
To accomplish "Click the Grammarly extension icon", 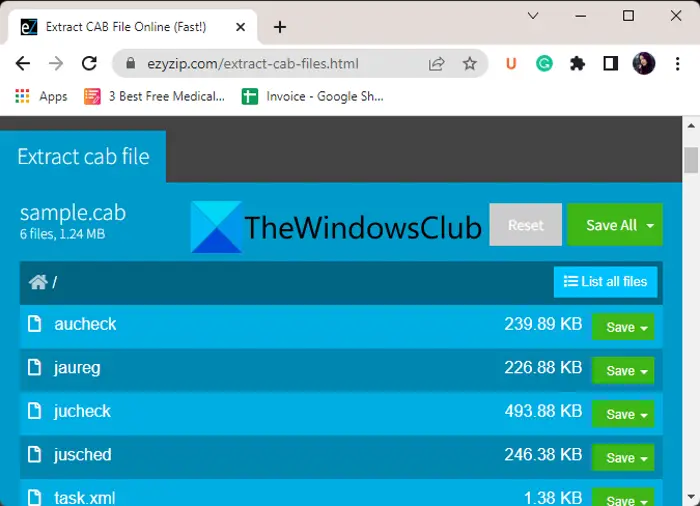I will 544,64.
